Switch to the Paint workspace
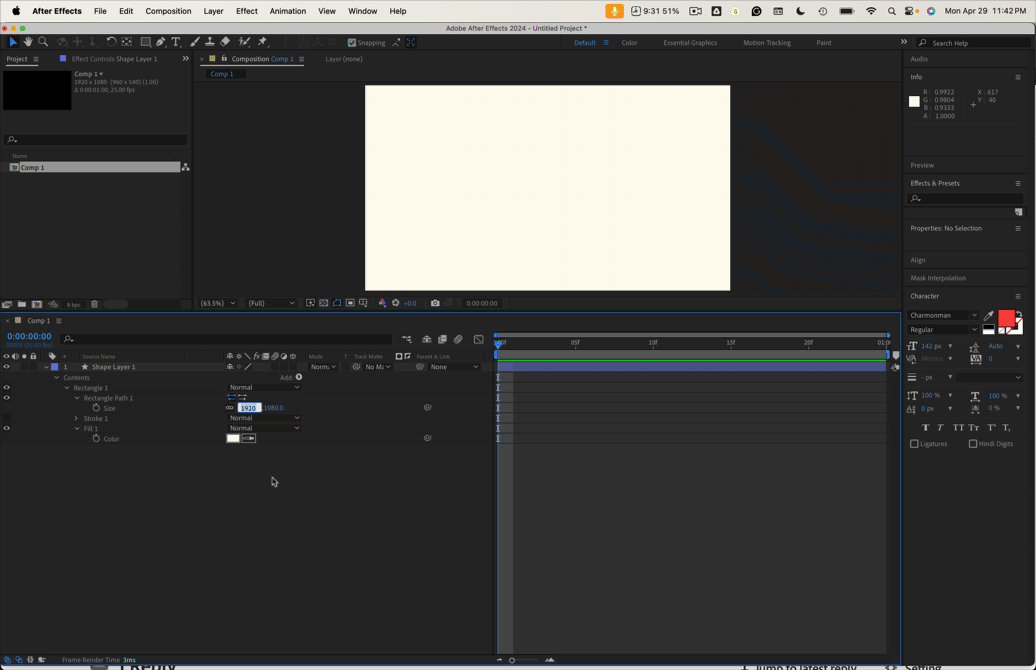This screenshot has width=1036, height=670. click(823, 42)
